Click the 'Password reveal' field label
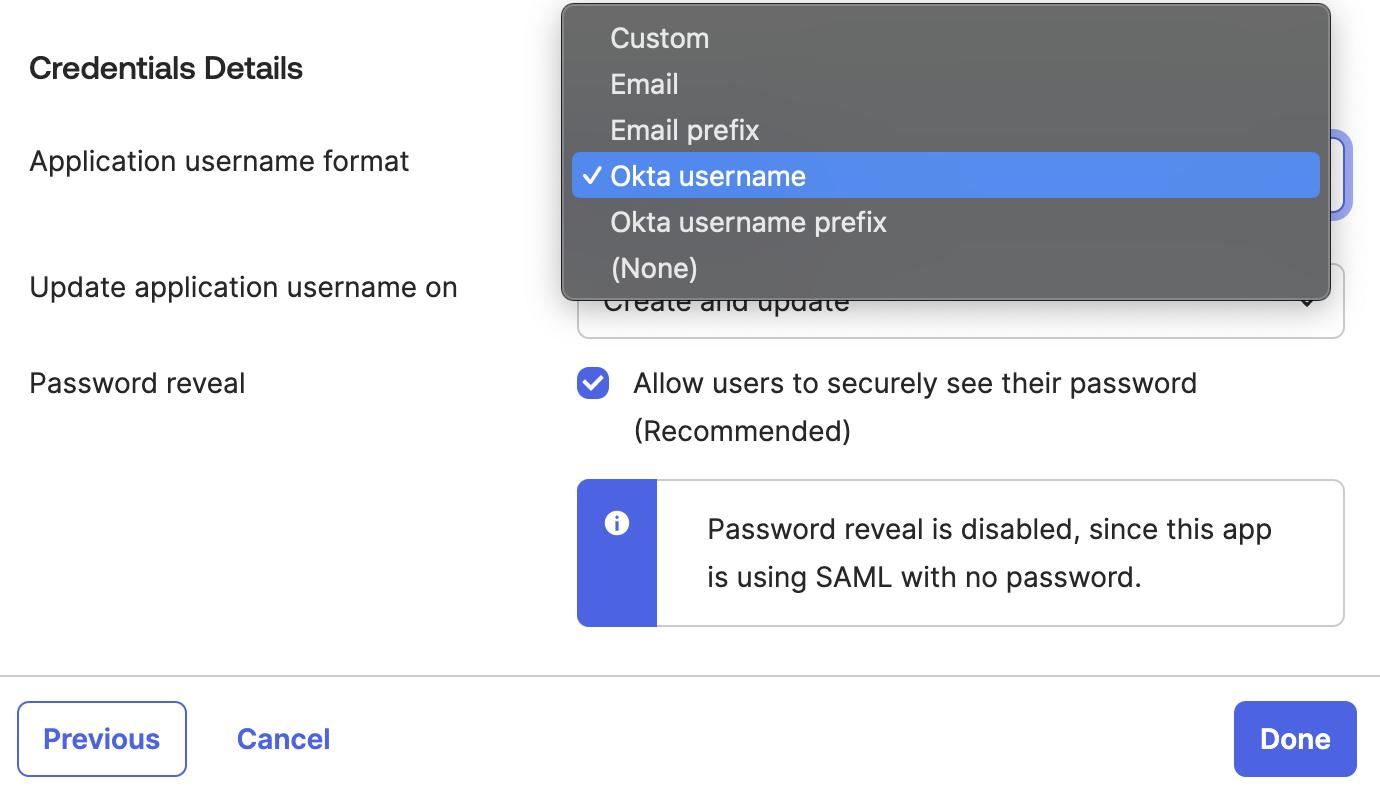 click(137, 383)
